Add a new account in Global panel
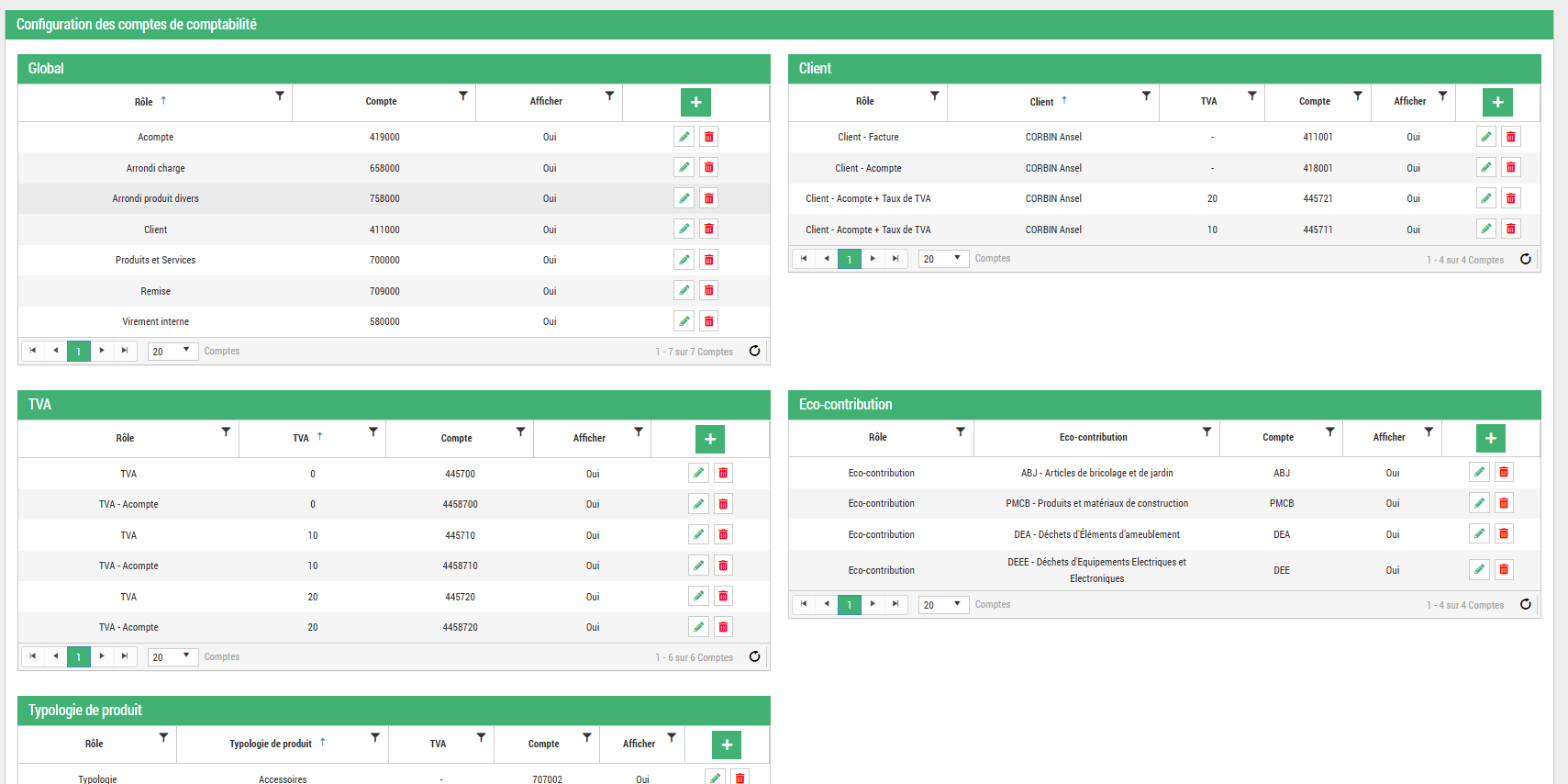Screen dimensions: 1568x784 click(695, 102)
